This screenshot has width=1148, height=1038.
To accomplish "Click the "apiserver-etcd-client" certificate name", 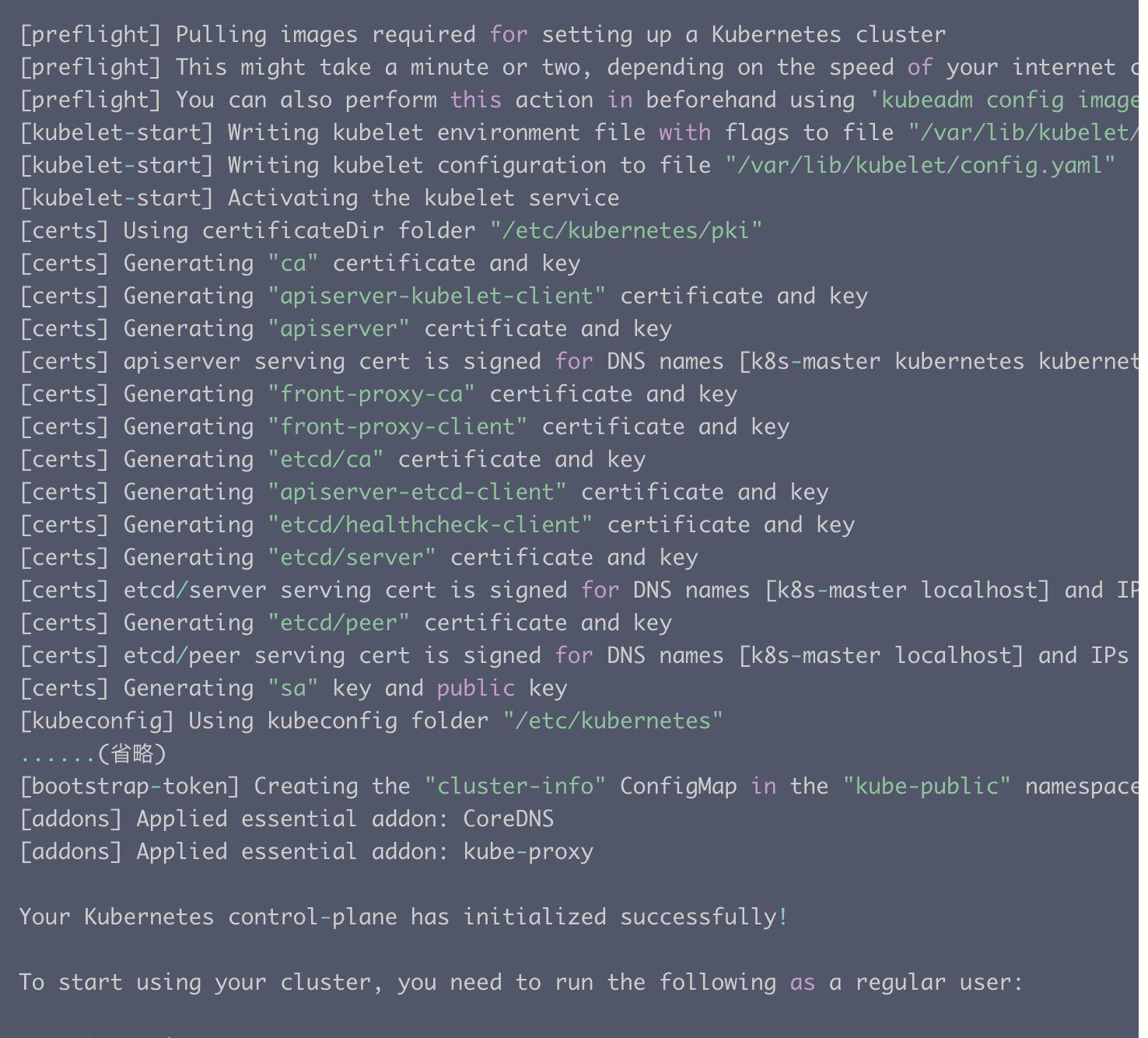I will click(x=417, y=493).
